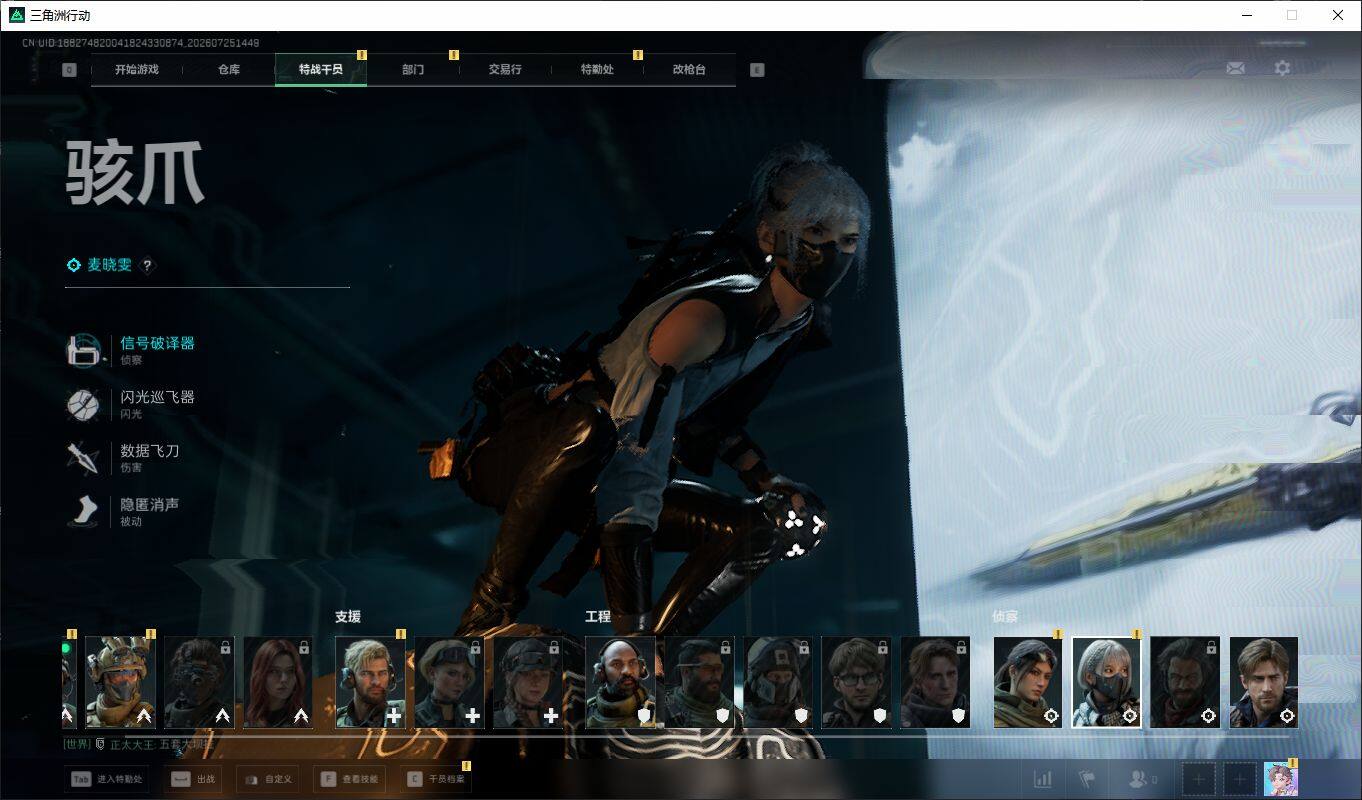Open the 开始游戏 tab
1362x800 pixels.
pyautogui.click(x=136, y=70)
